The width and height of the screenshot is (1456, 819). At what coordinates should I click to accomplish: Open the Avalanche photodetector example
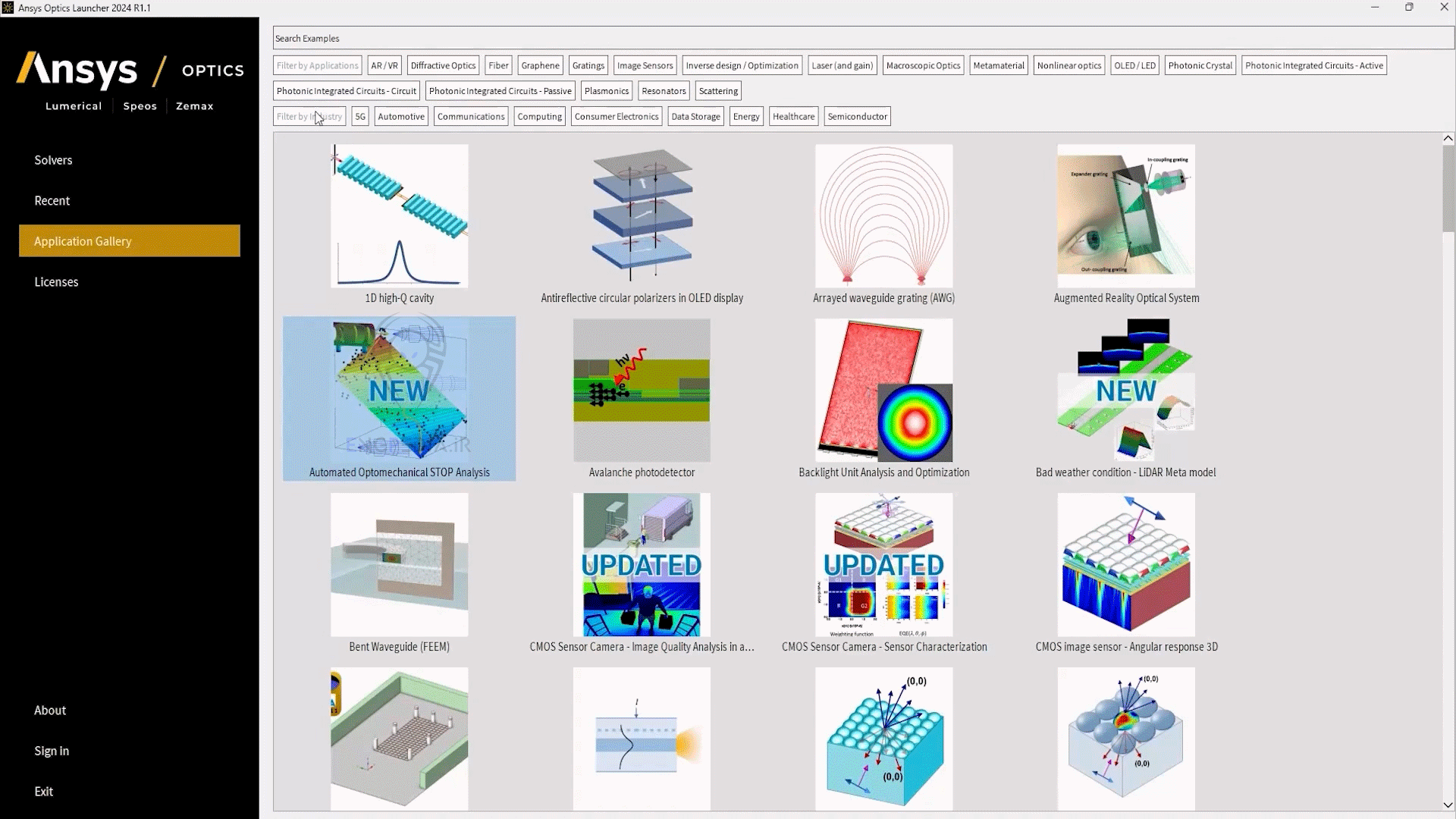pyautogui.click(x=642, y=391)
